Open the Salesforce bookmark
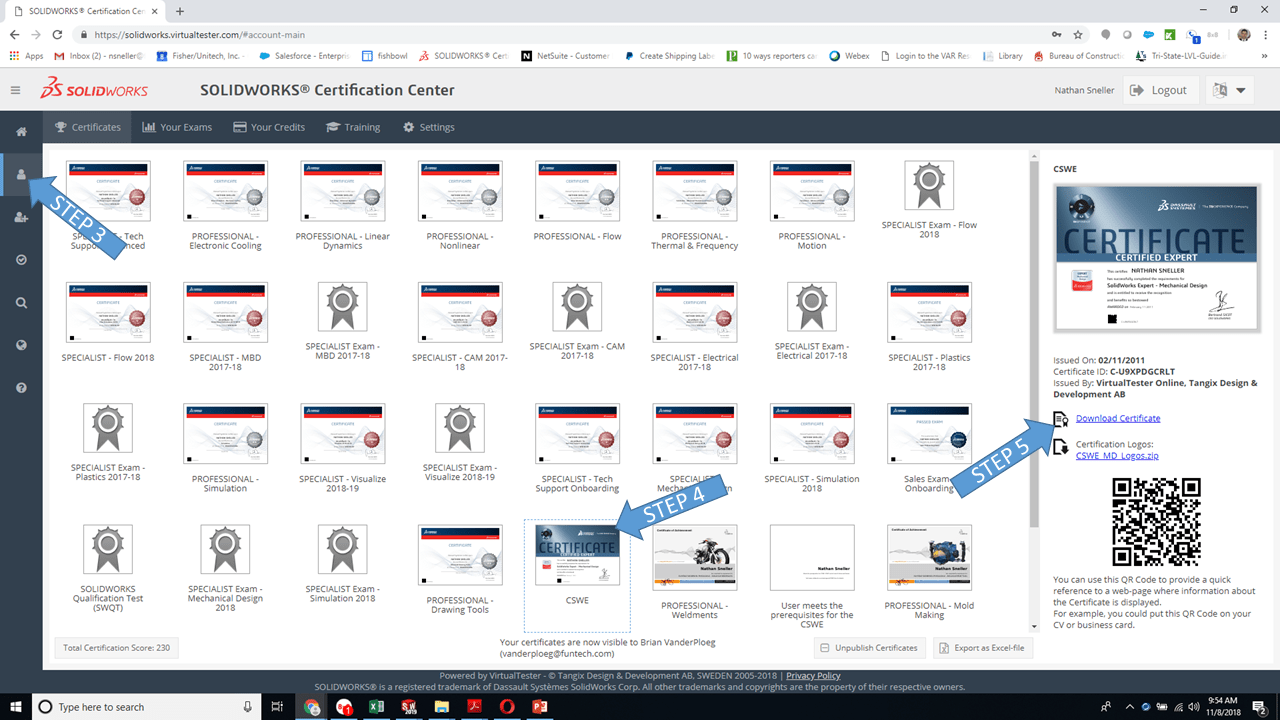This screenshot has height=720, width=1280. point(303,56)
